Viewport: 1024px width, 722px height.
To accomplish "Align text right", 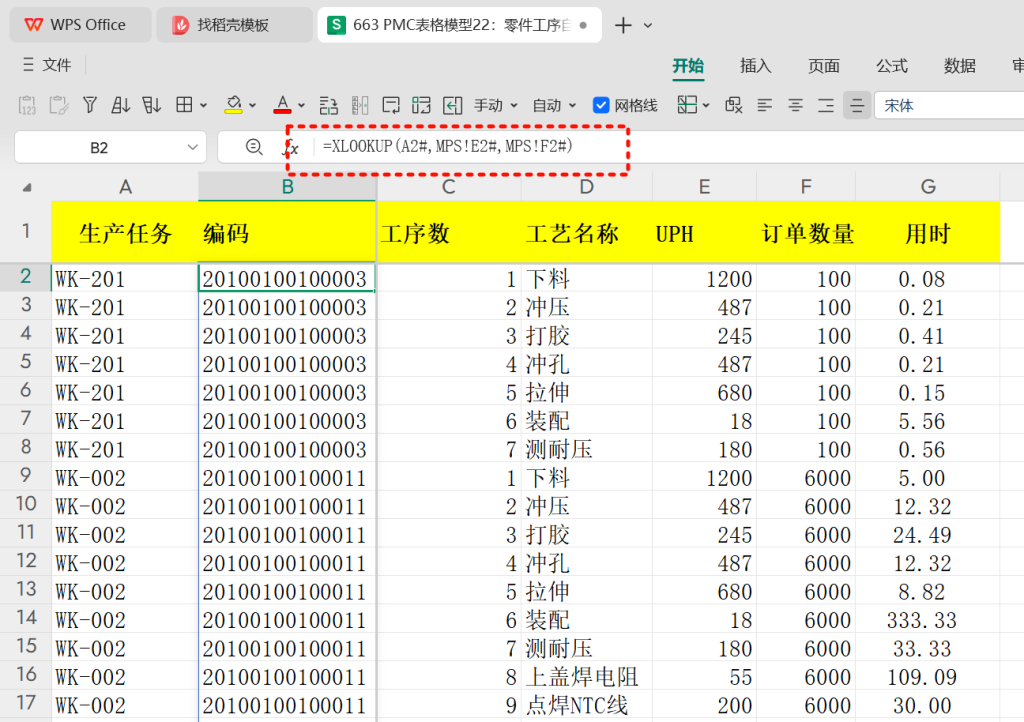I will coord(826,105).
